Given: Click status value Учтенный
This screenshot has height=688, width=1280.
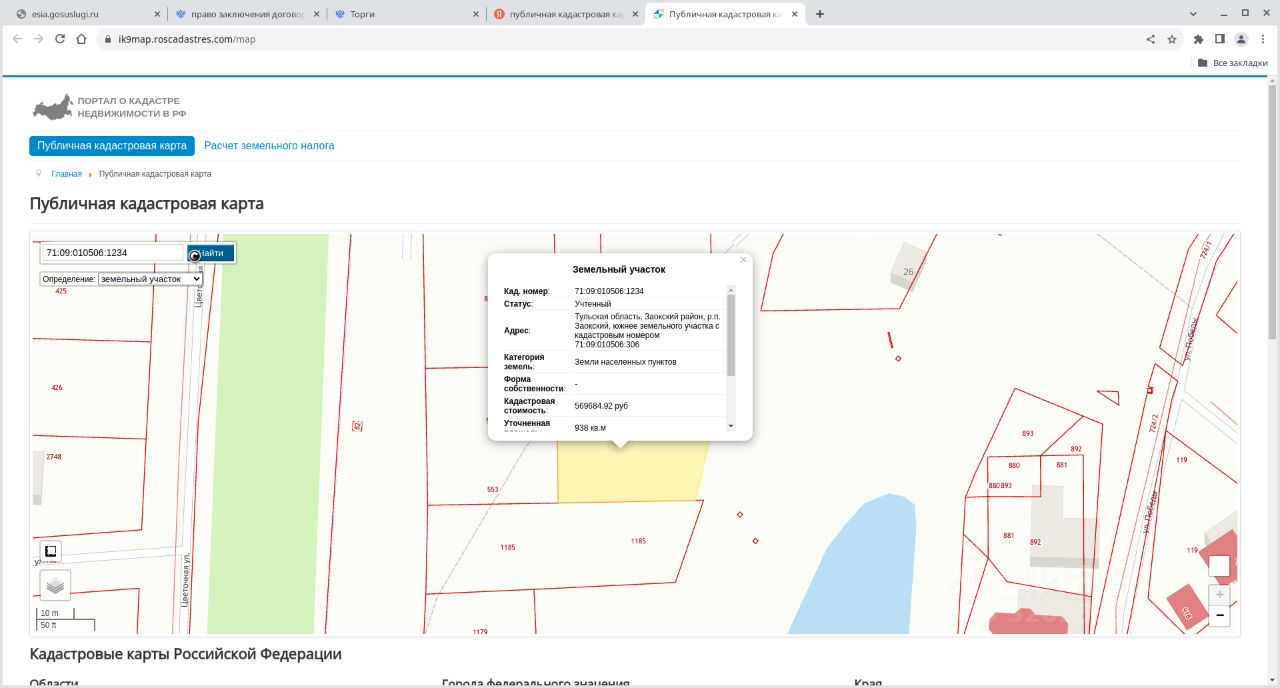Looking at the screenshot, I should (593, 304).
